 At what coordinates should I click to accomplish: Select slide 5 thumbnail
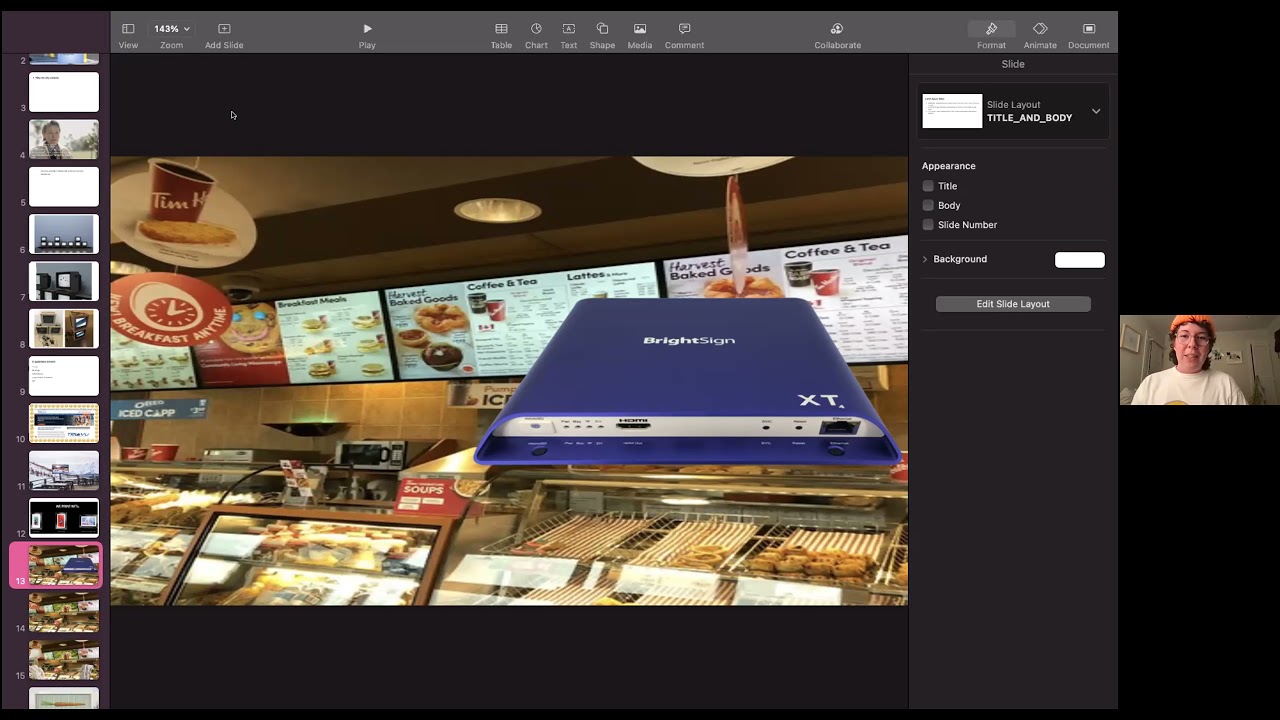click(x=64, y=187)
